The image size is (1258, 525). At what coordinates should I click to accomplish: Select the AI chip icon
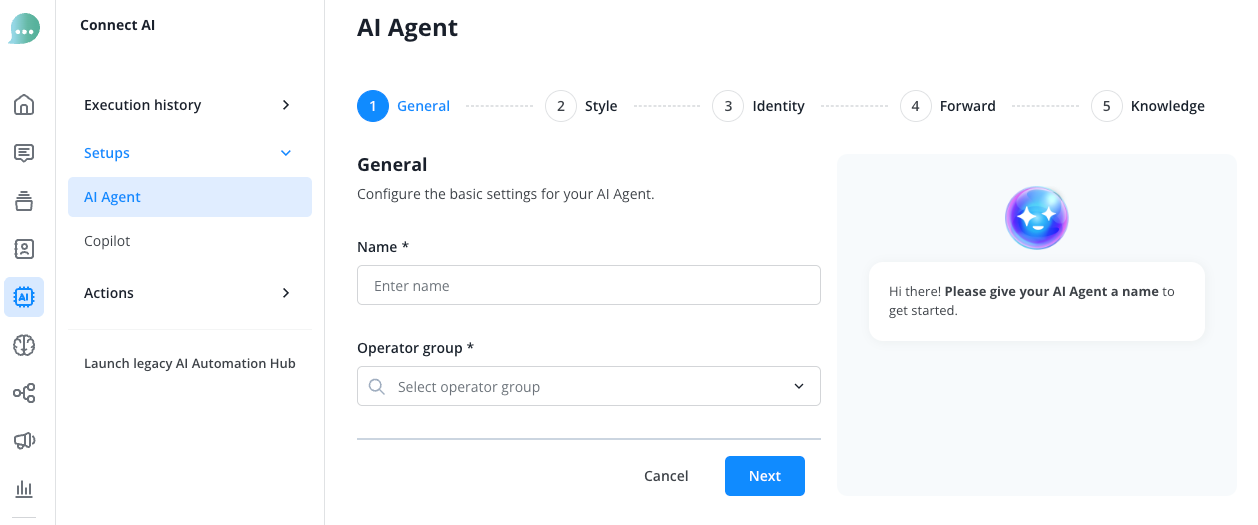(x=24, y=297)
